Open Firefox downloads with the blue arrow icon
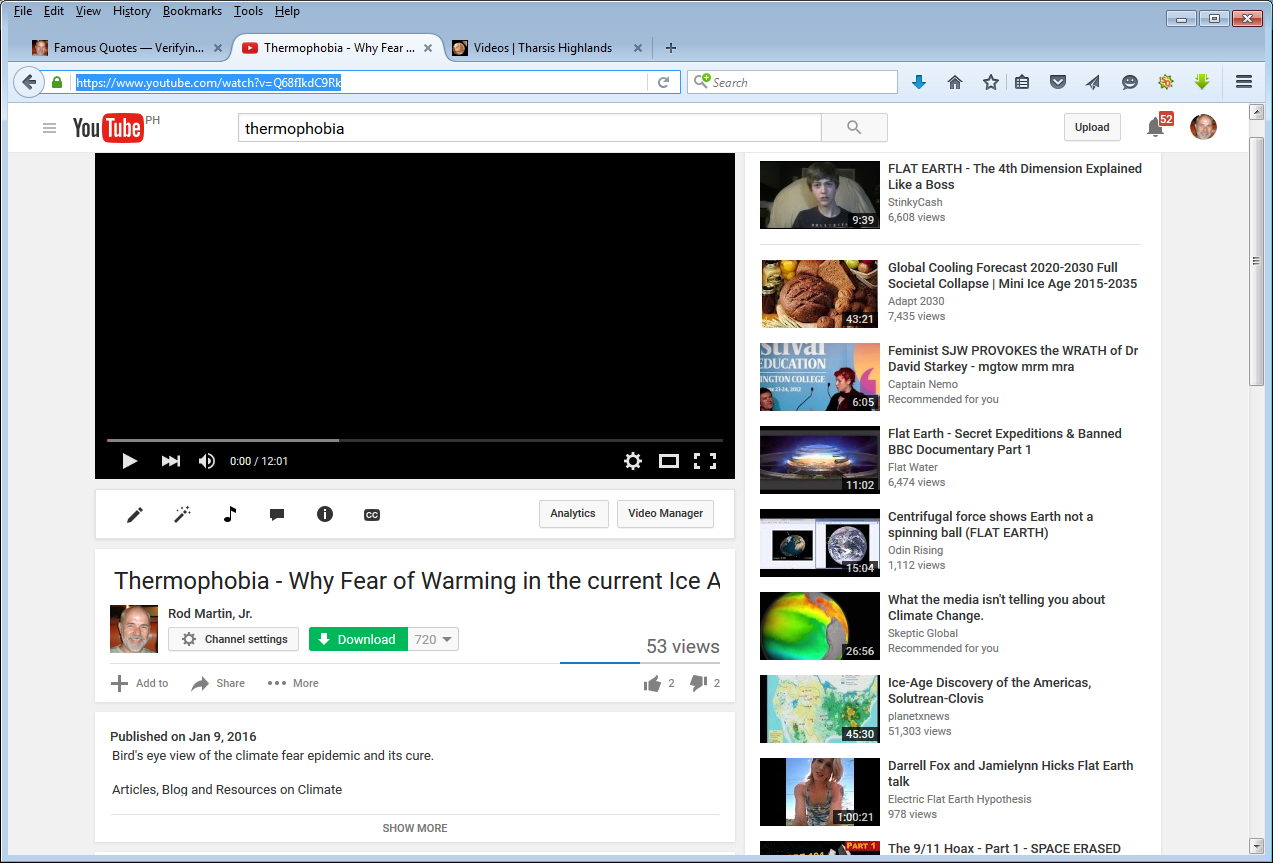The height and width of the screenshot is (863, 1273). click(919, 83)
